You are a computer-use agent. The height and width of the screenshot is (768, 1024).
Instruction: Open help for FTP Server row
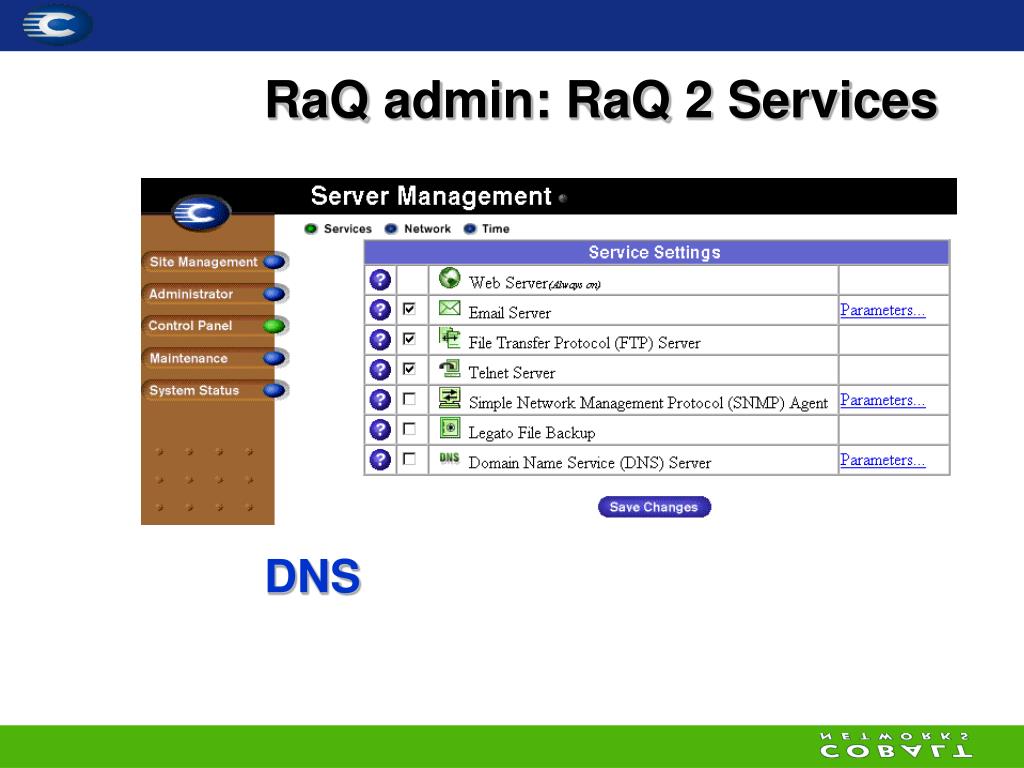(x=380, y=340)
